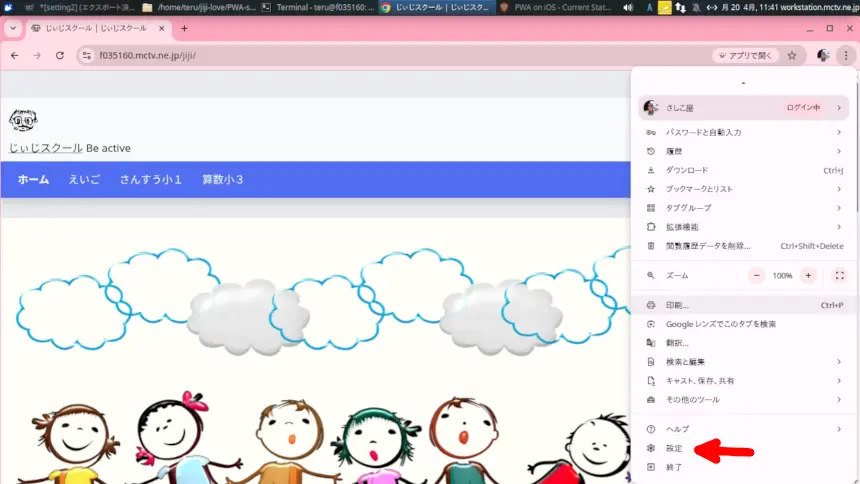Click the download arrow icon in menu

(651, 170)
